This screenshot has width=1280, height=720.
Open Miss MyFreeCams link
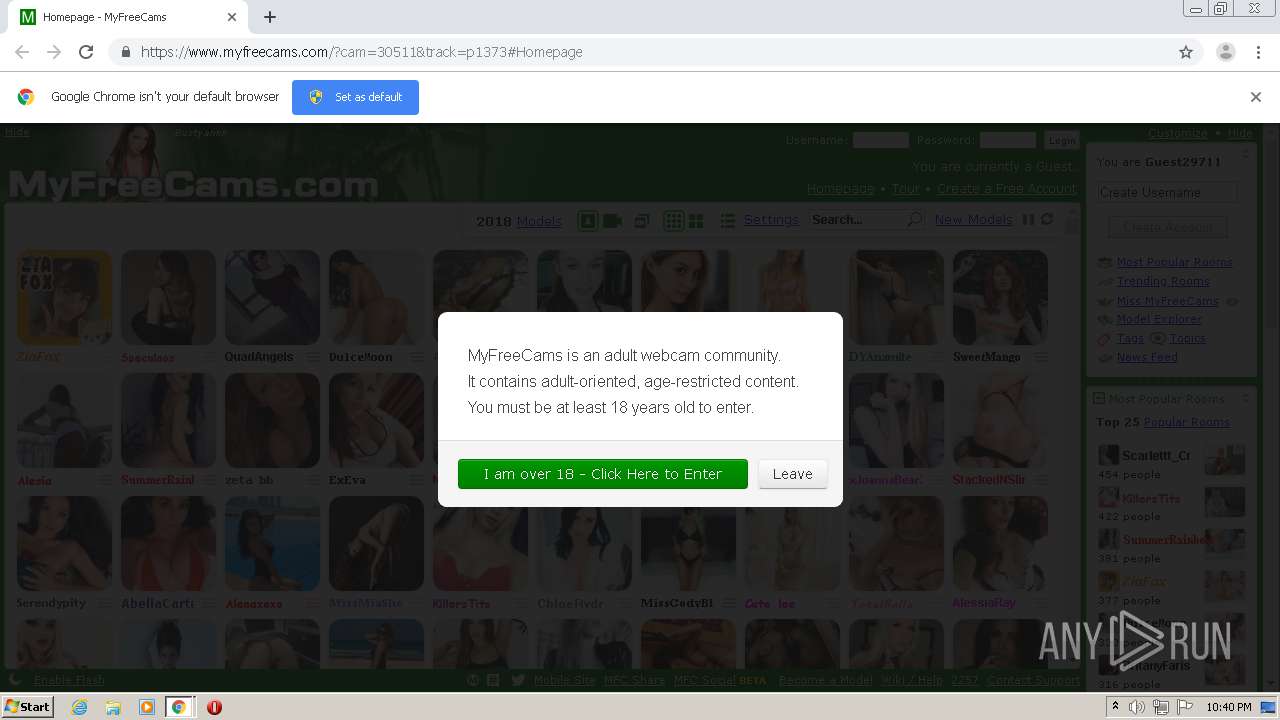(1167, 300)
